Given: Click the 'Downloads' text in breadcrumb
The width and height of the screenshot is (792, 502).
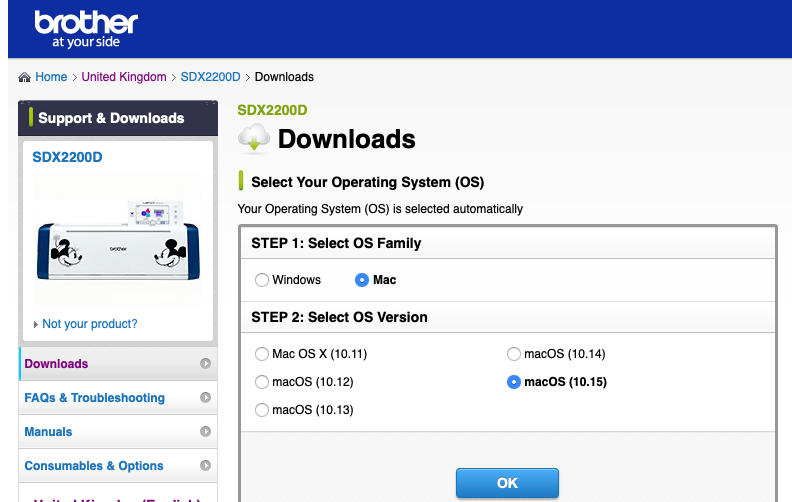Looking at the screenshot, I should [x=284, y=77].
